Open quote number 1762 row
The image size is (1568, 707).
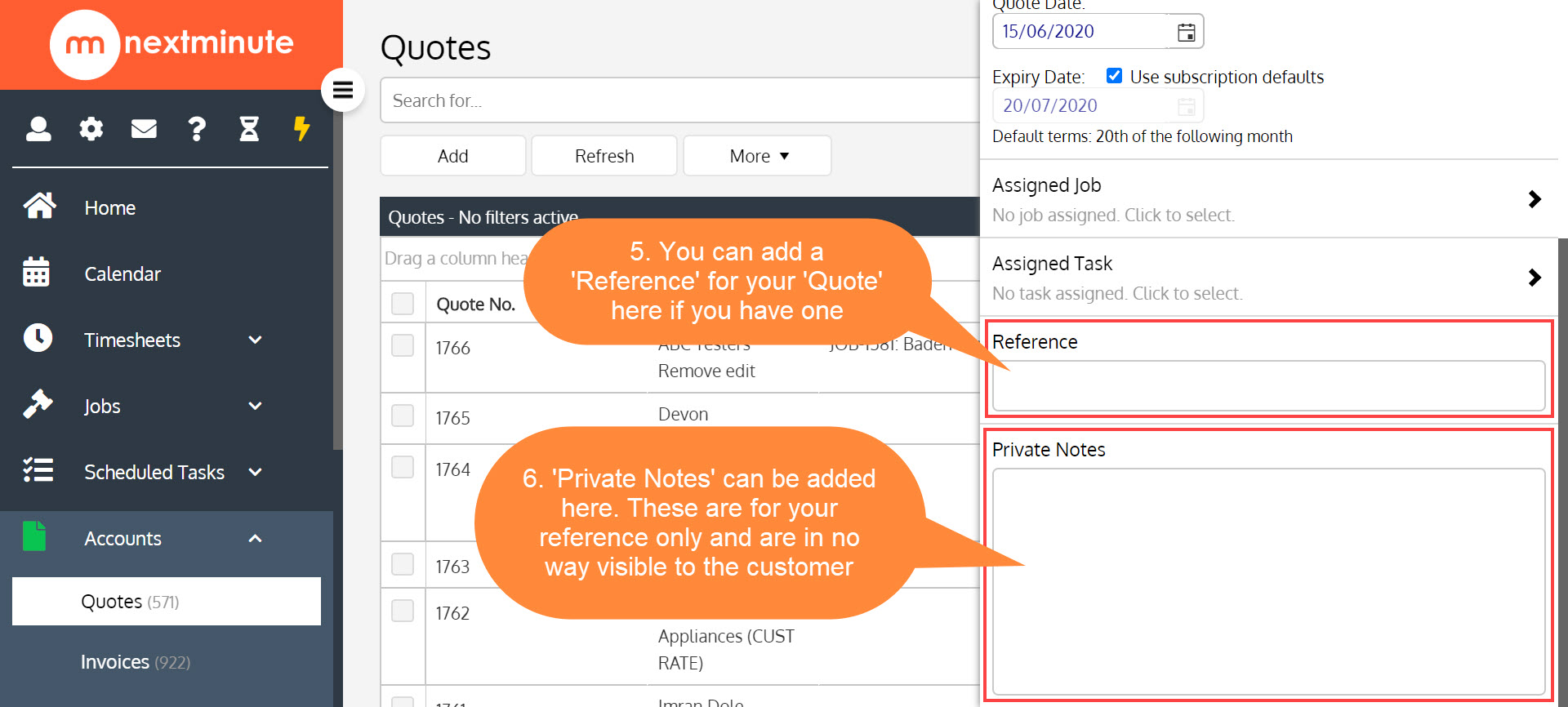click(x=453, y=614)
